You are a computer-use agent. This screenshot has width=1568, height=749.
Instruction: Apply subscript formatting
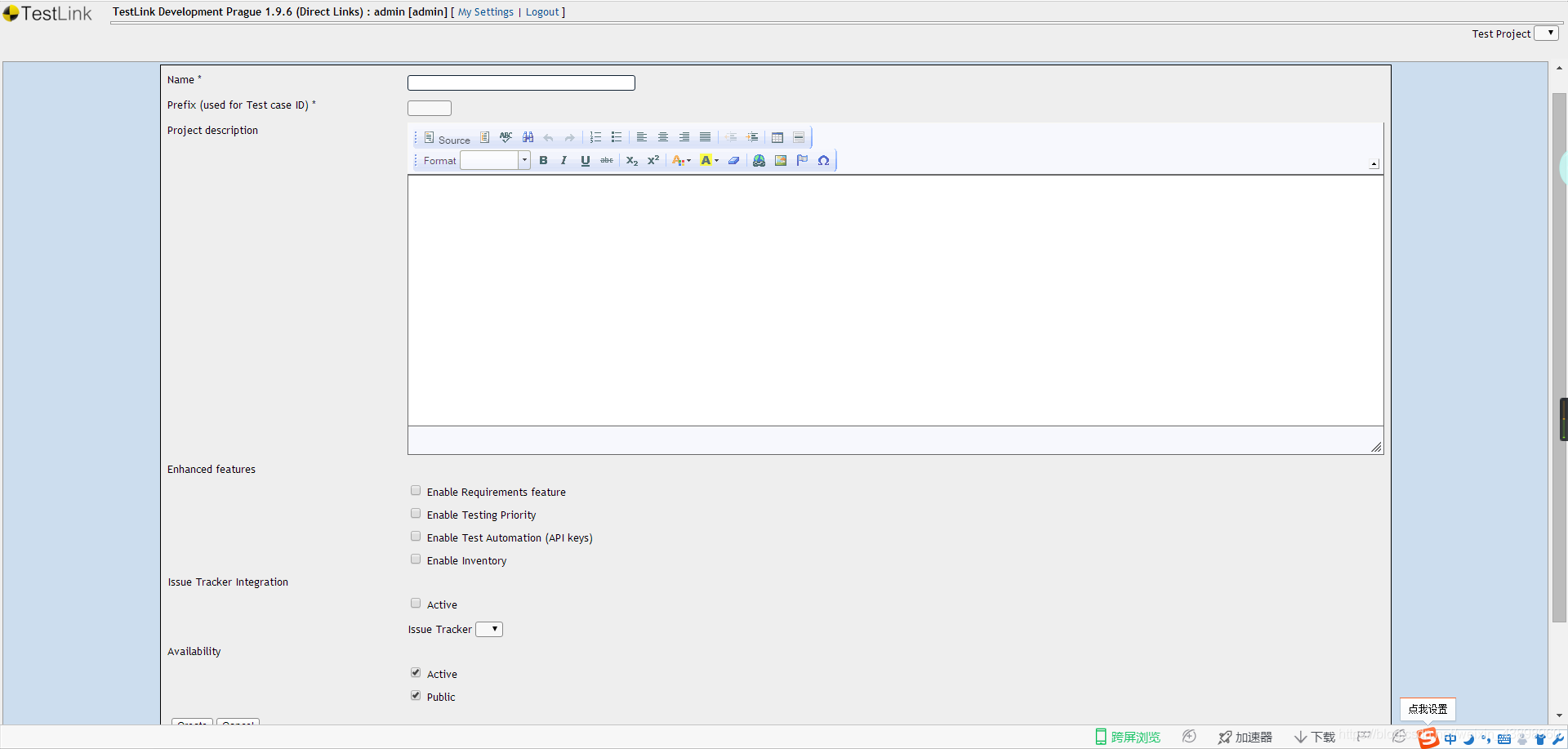point(632,160)
